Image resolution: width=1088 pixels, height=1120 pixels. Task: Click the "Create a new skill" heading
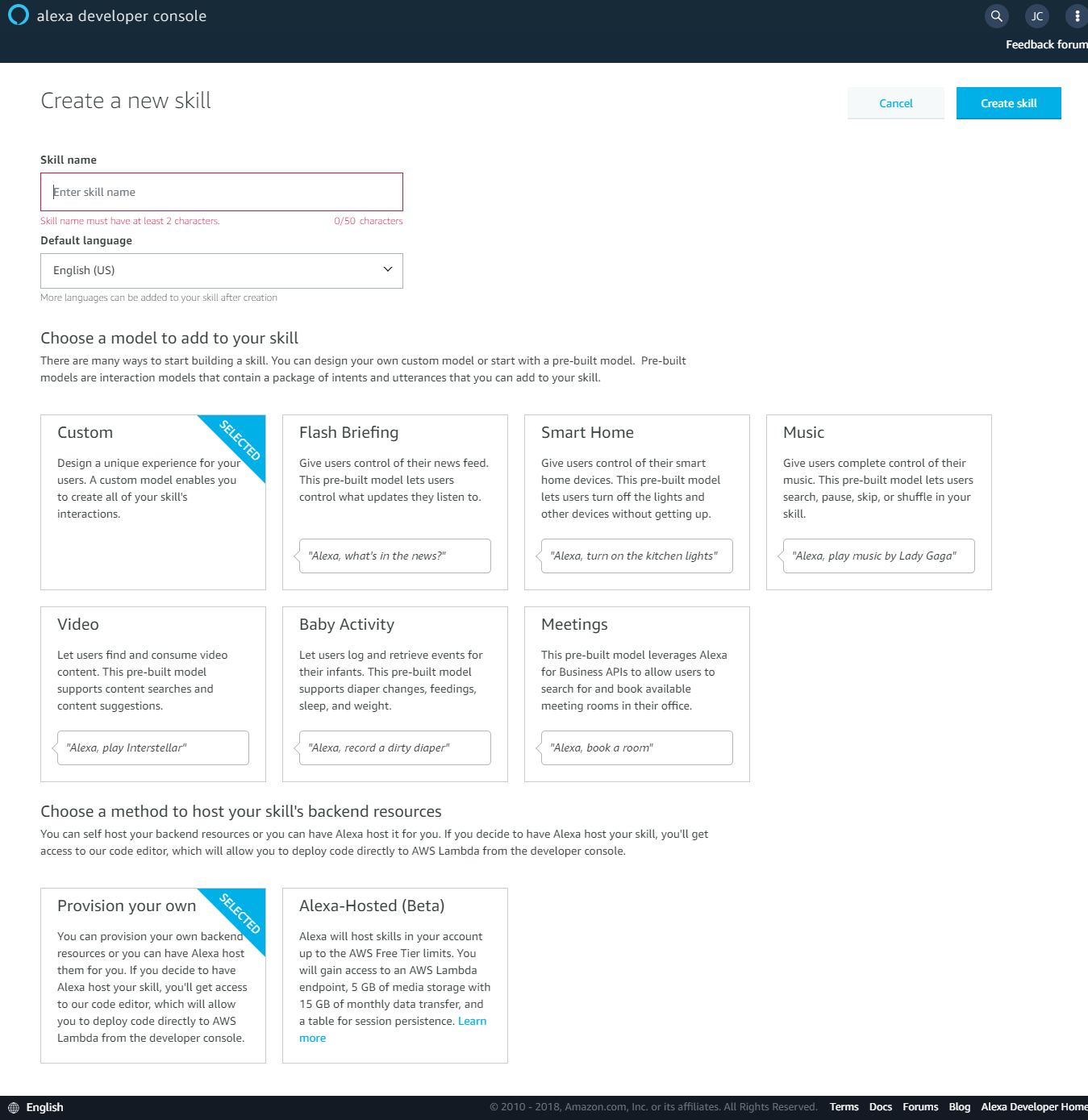[126, 101]
